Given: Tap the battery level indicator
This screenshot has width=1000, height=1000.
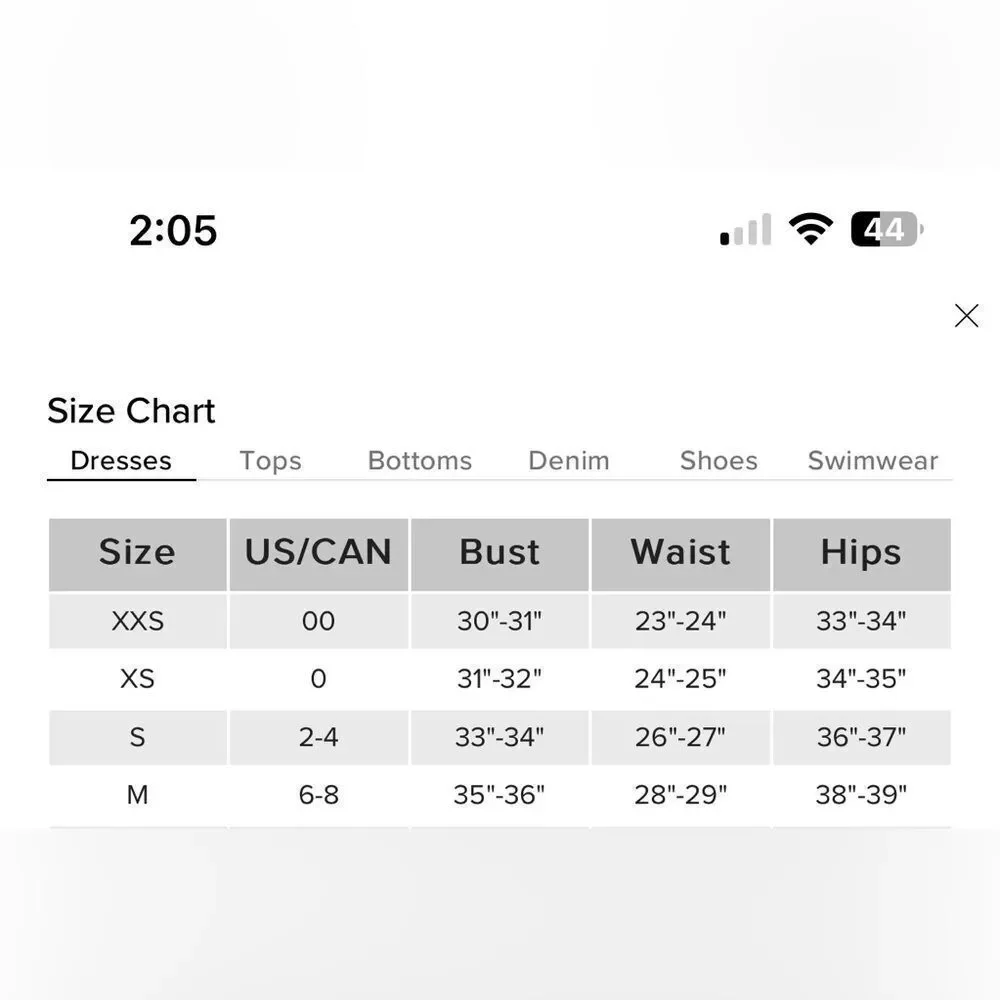Looking at the screenshot, I should point(886,230).
